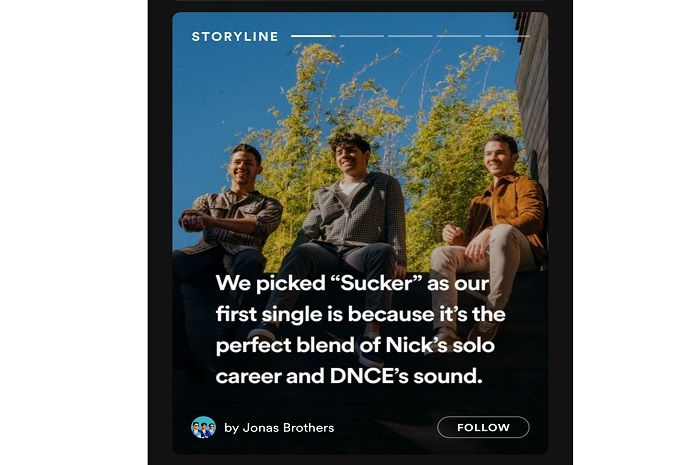700x465 pixels.
Task: Click "first single is because it's the" line
Action: pyautogui.click(x=361, y=315)
